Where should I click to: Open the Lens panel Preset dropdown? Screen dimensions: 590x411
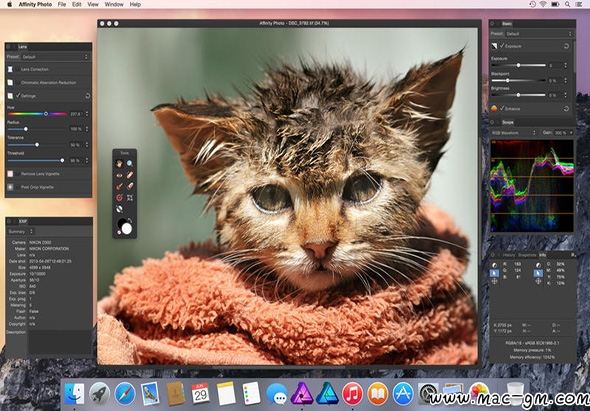(55, 57)
